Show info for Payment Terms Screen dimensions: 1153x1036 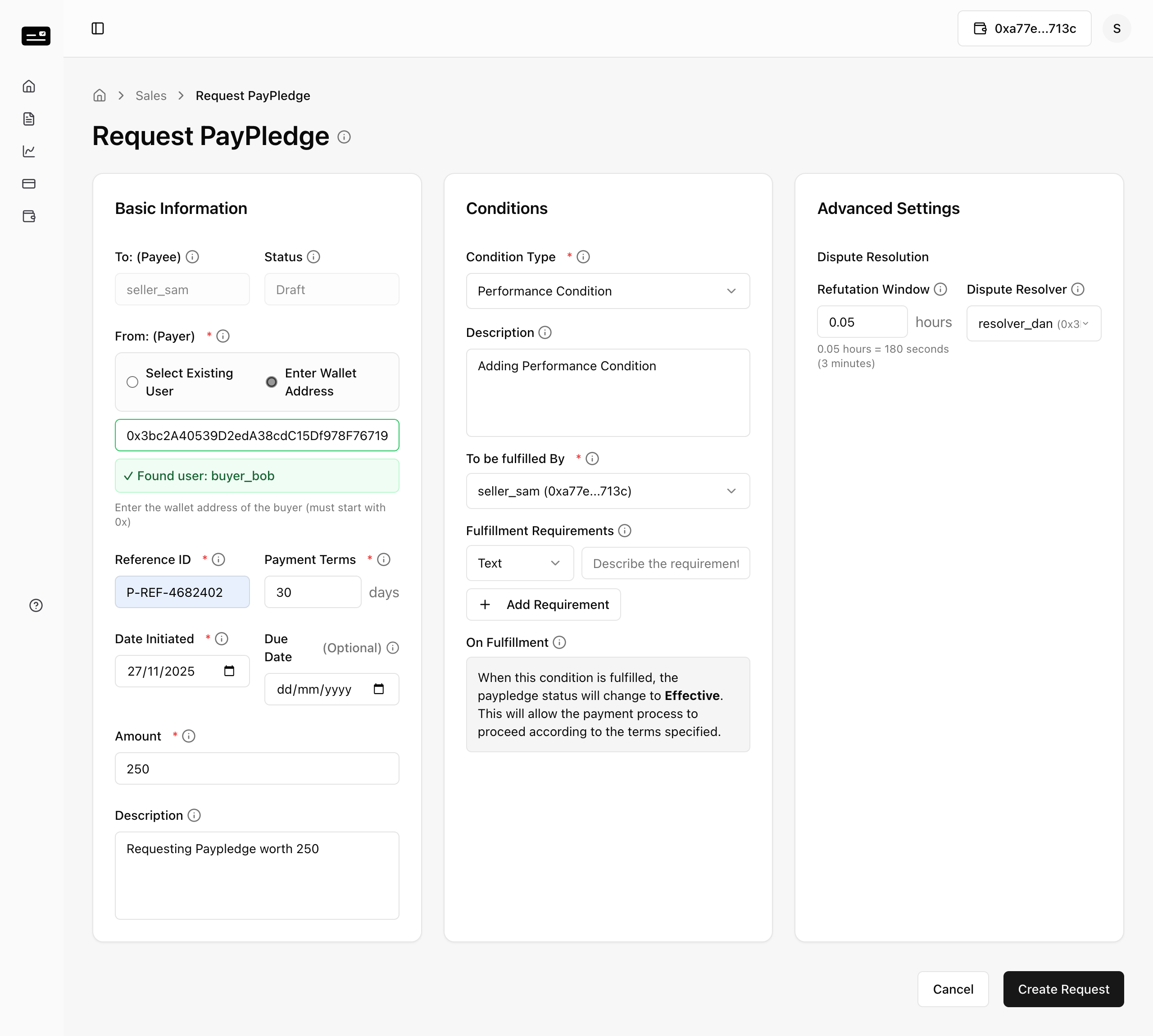pos(384,559)
